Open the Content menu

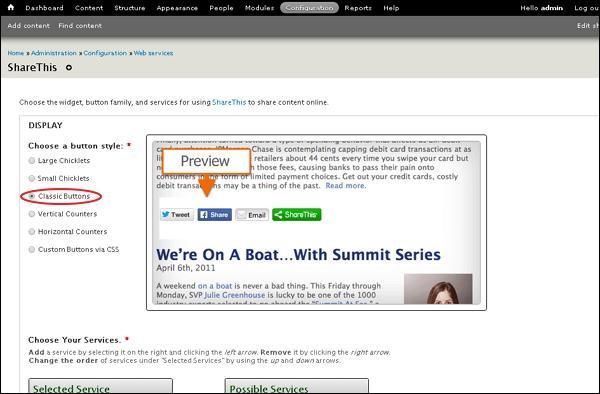tap(89, 8)
